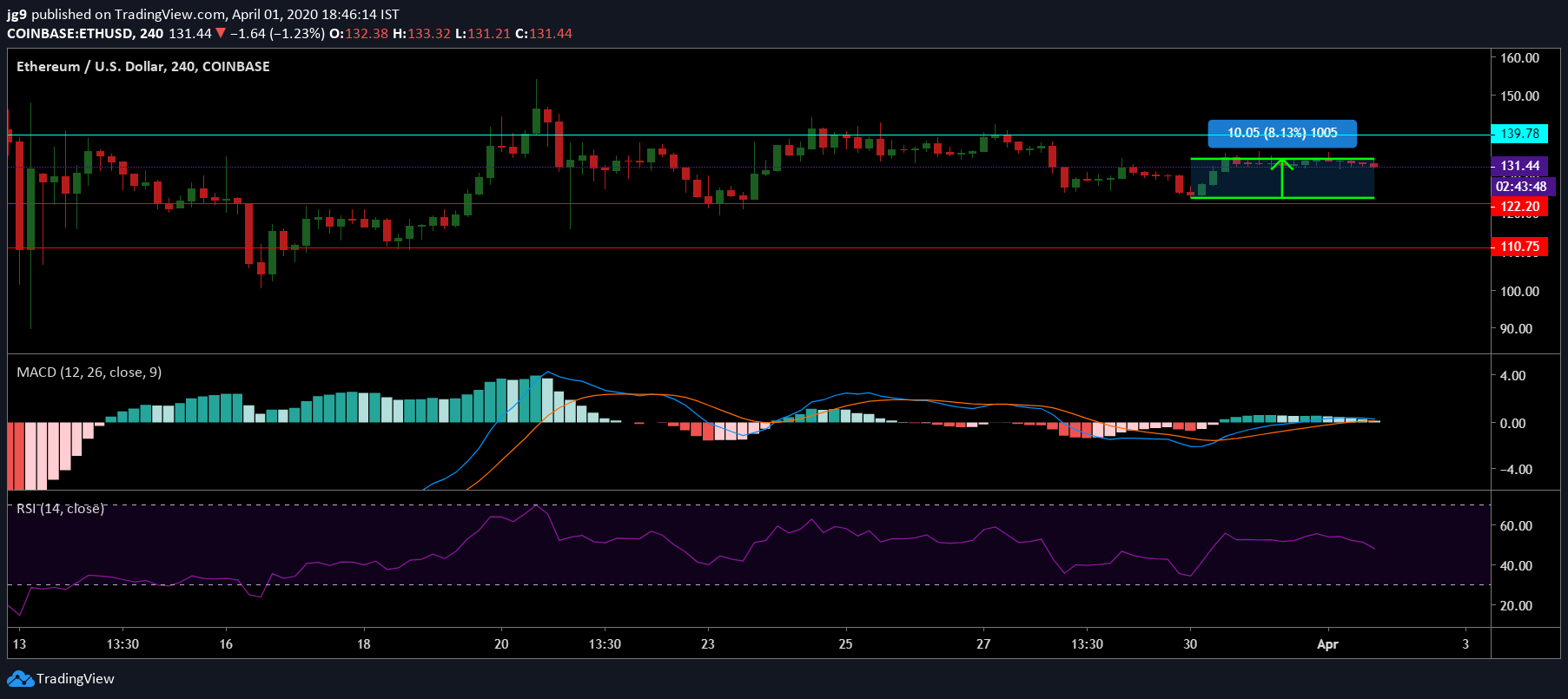The width and height of the screenshot is (1568, 699).
Task: Click the H:133.32 high value
Action: click(422, 33)
